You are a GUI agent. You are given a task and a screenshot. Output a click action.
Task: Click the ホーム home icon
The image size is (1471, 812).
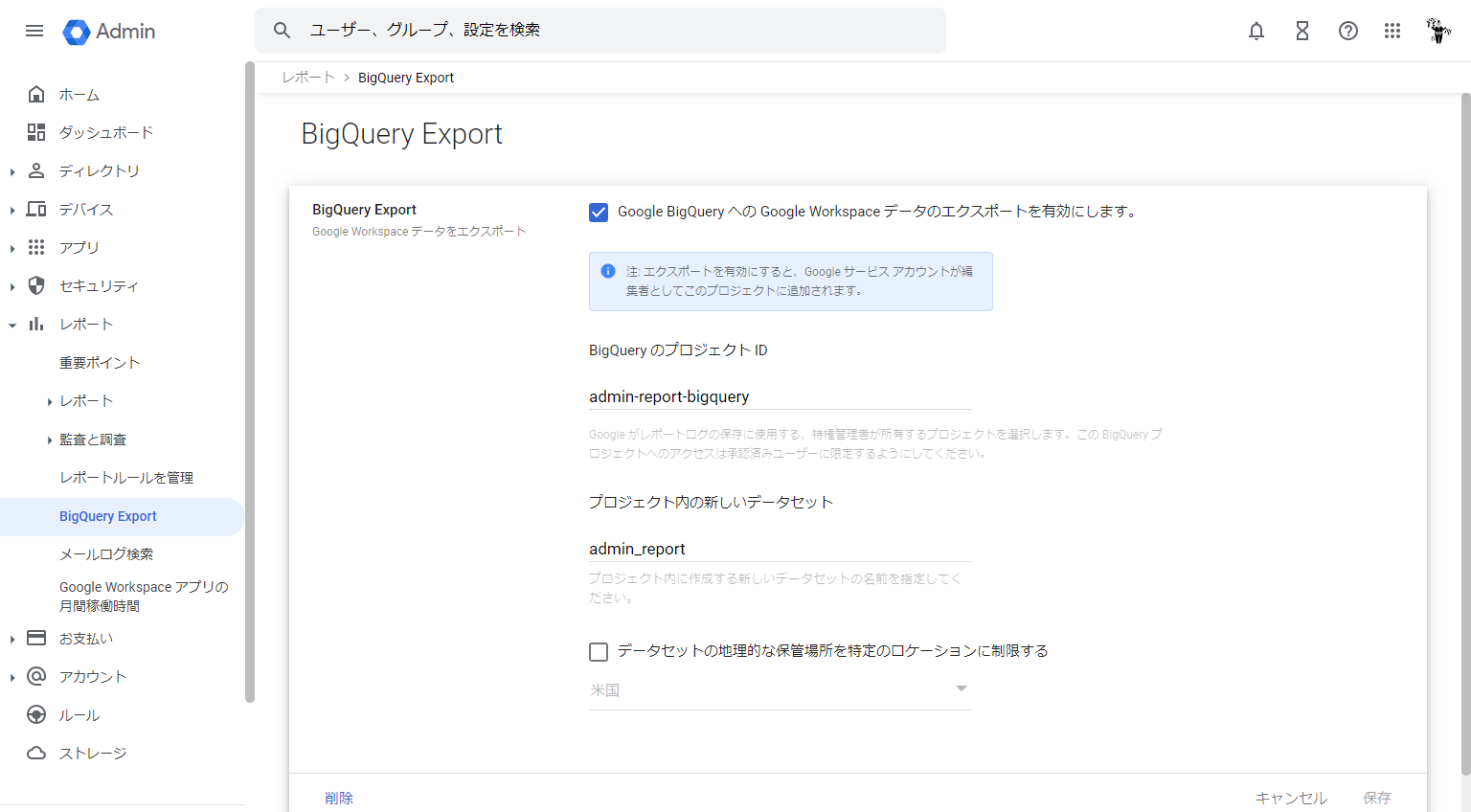(x=36, y=94)
